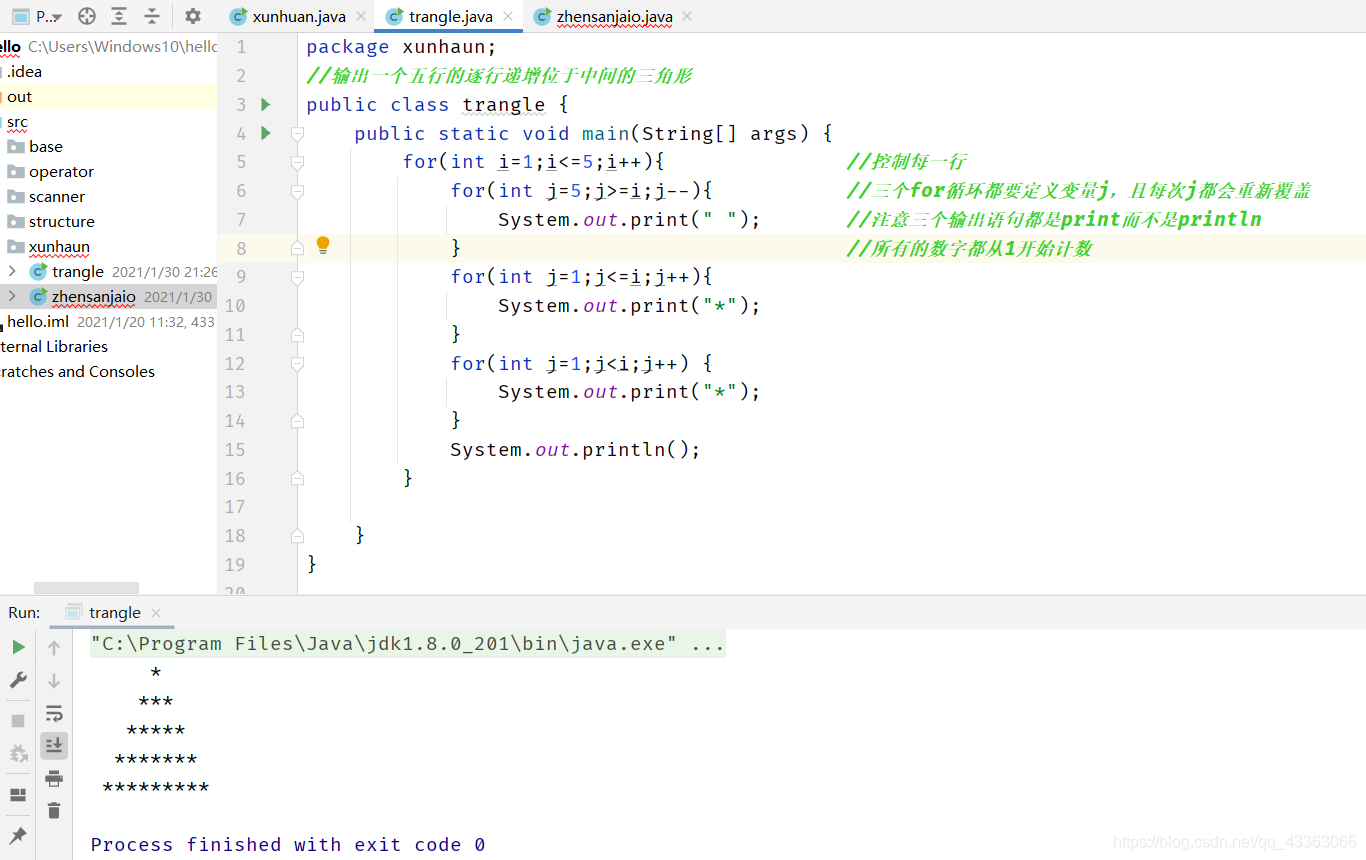This screenshot has width=1366, height=860.
Task: Run main method from line 4 gutter arrow
Action: coord(265,133)
